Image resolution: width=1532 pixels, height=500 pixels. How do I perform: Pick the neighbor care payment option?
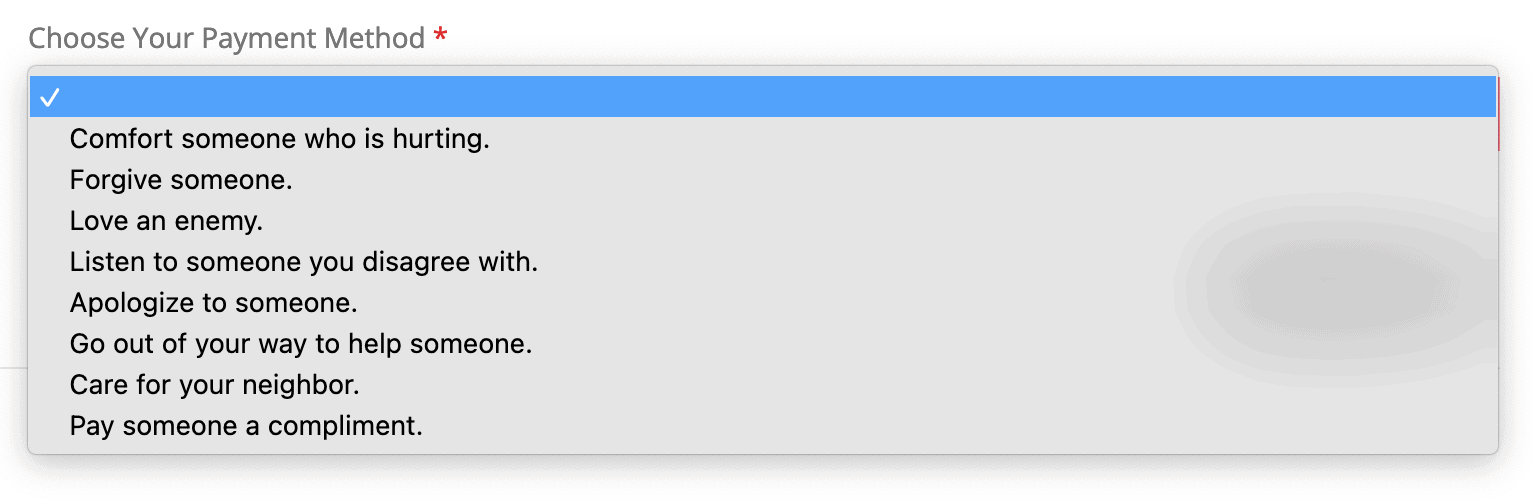point(214,385)
